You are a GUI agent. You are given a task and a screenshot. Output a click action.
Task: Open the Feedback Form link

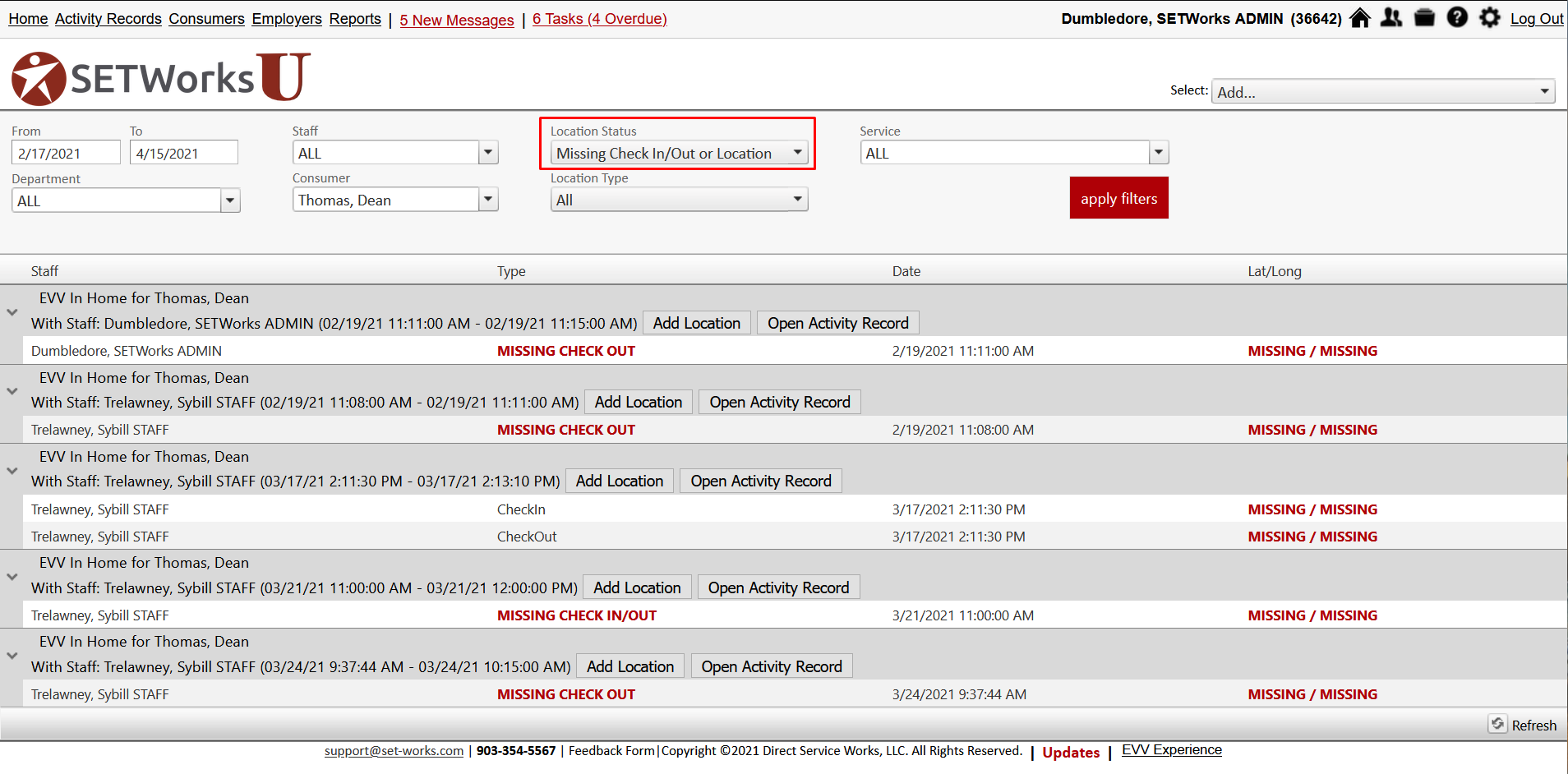tap(611, 751)
